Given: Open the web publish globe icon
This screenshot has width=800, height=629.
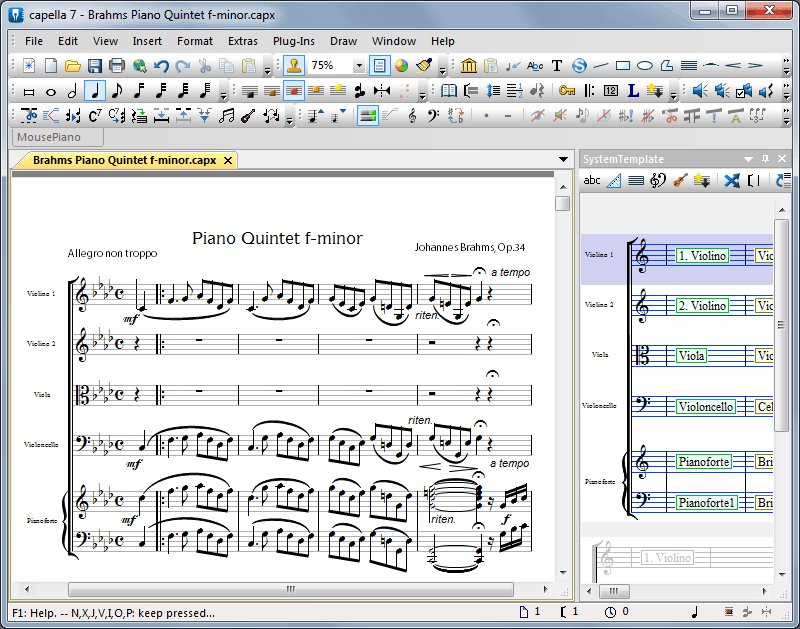Looking at the screenshot, I should [139, 66].
